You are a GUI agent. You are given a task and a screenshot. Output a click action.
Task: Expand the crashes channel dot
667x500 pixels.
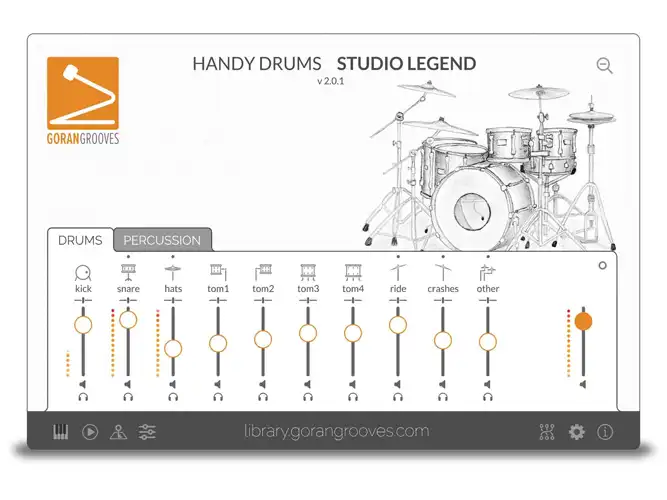pos(443,257)
